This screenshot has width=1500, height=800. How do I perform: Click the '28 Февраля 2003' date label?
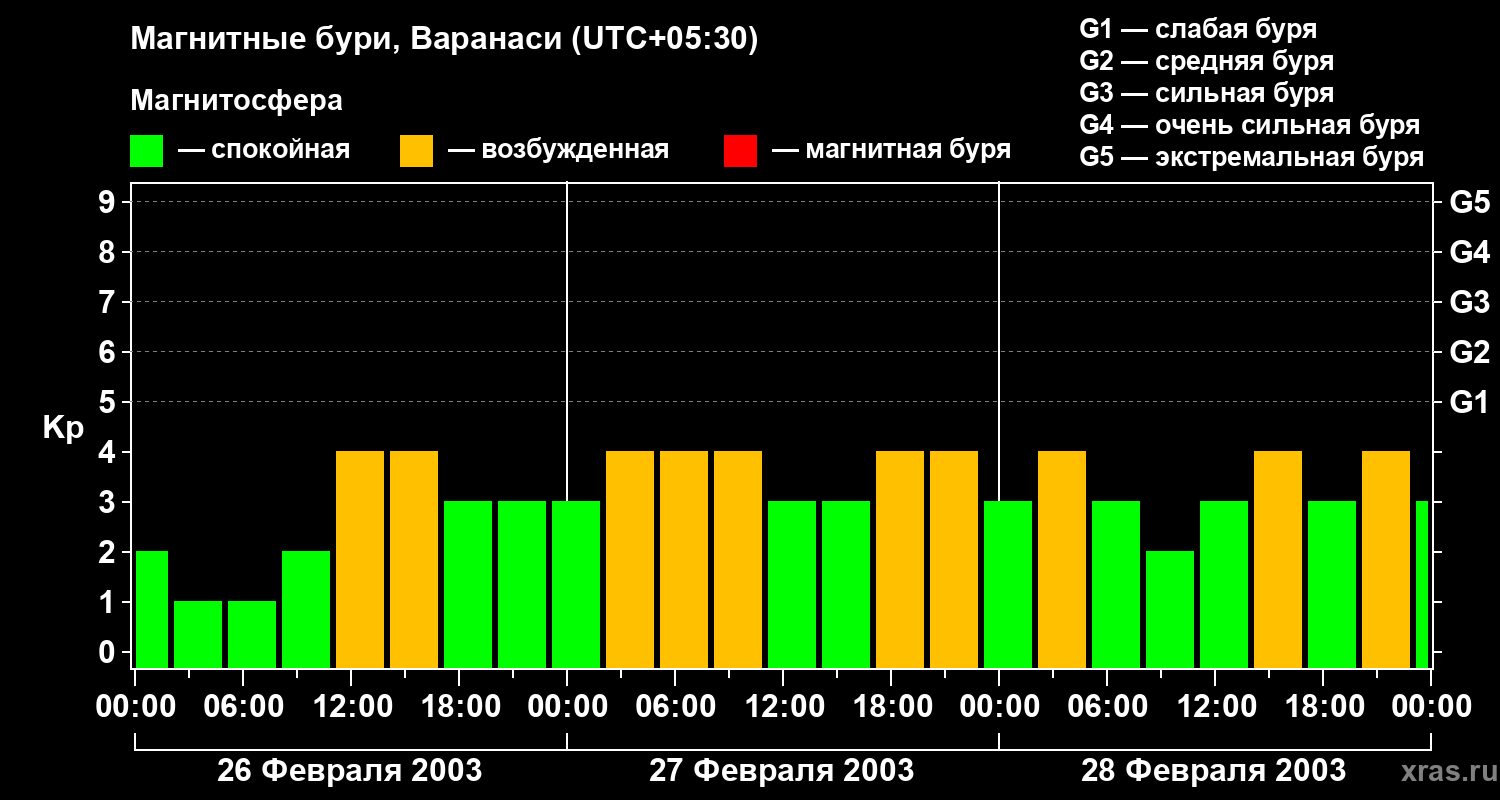click(x=1214, y=771)
